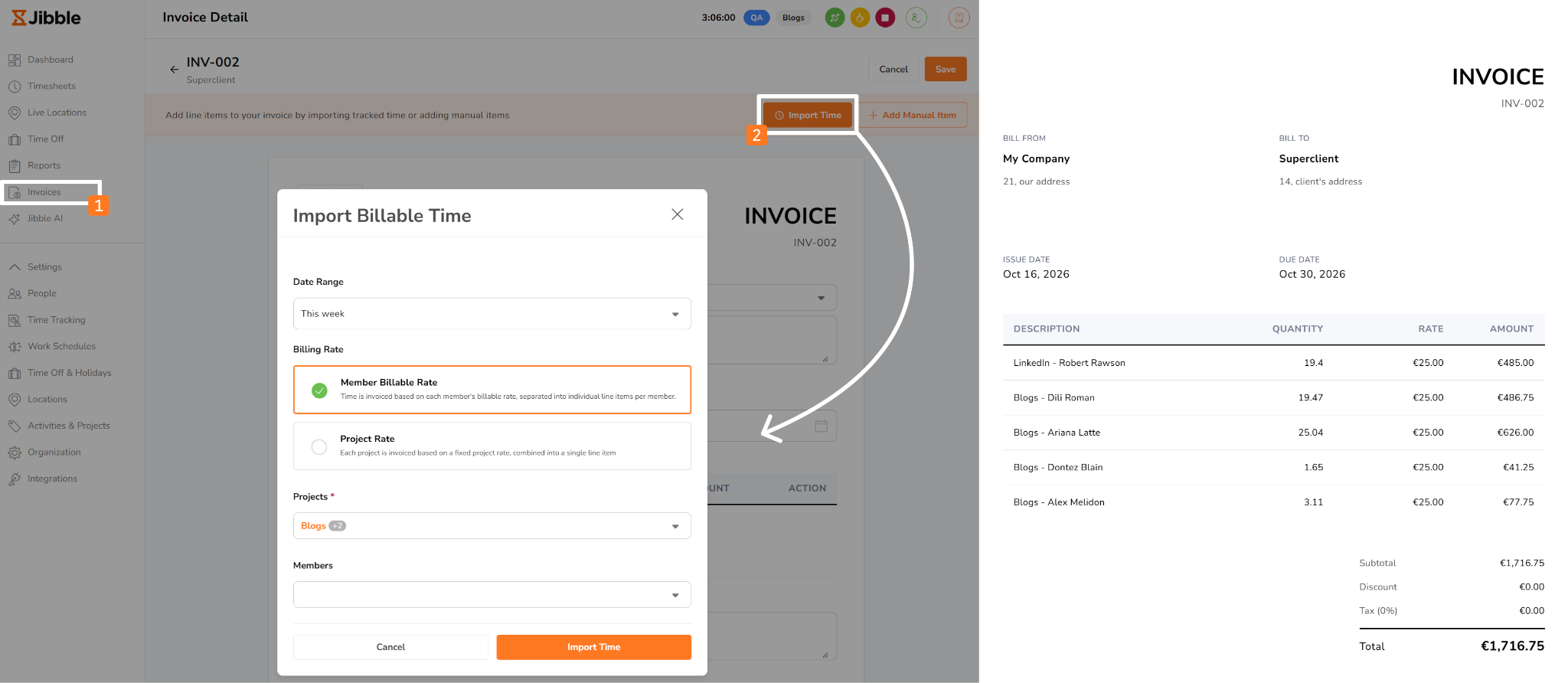Click the orange Import Time dialog button
Image resolution: width=1568 pixels, height=683 pixels.
click(594, 647)
